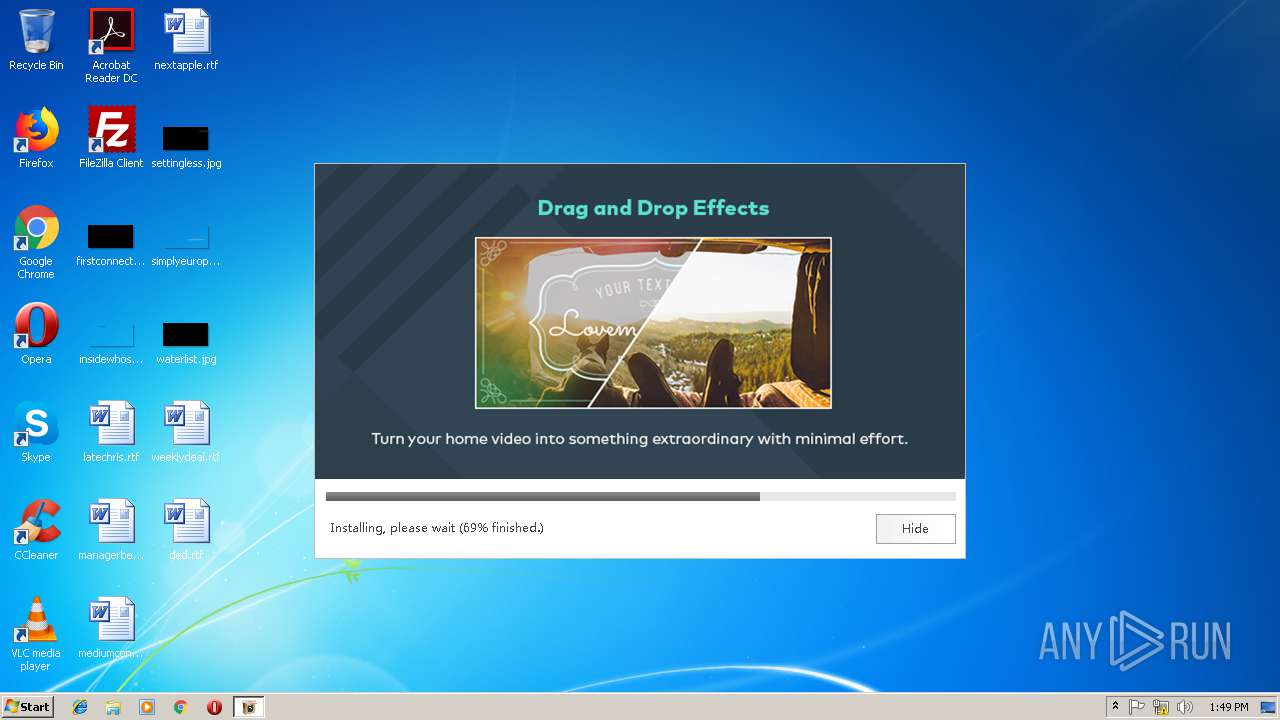Image resolution: width=1280 pixels, height=720 pixels.
Task: Open the Action Center flag icon
Action: click(x=1137, y=707)
